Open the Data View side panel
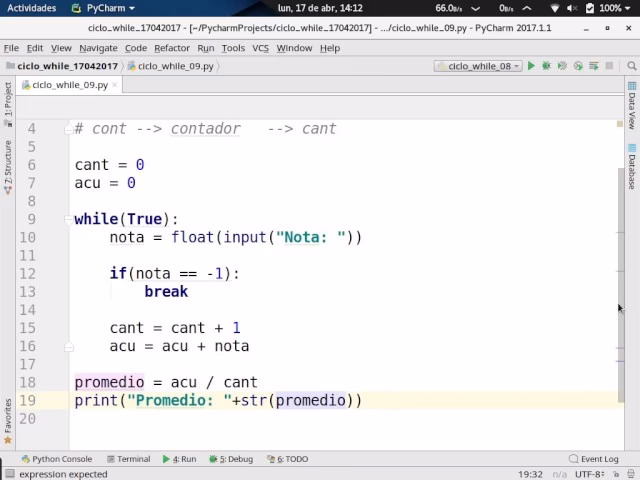The height and width of the screenshot is (480, 640). coord(632,105)
